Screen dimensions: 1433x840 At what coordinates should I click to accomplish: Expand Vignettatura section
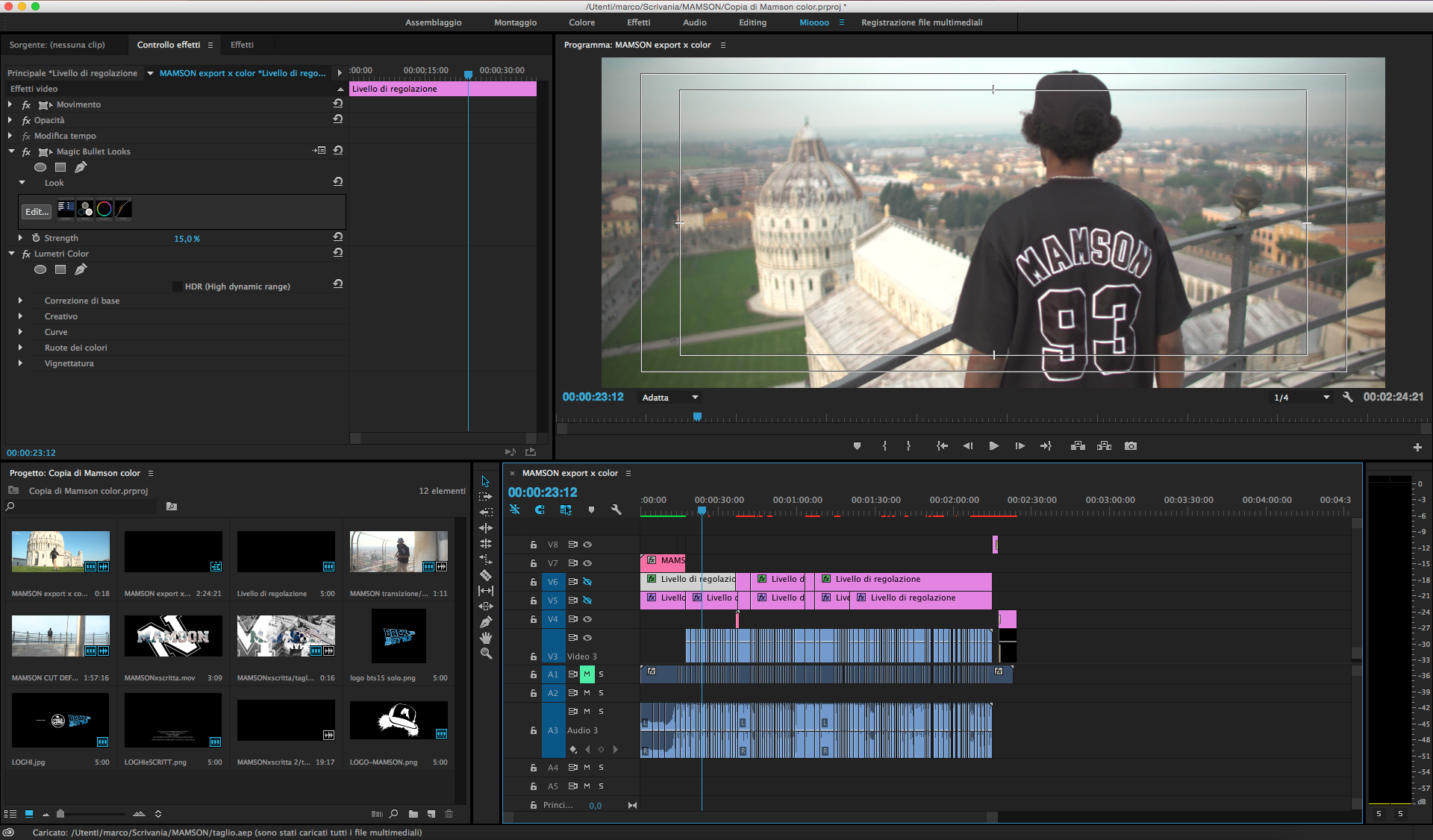pyautogui.click(x=20, y=363)
